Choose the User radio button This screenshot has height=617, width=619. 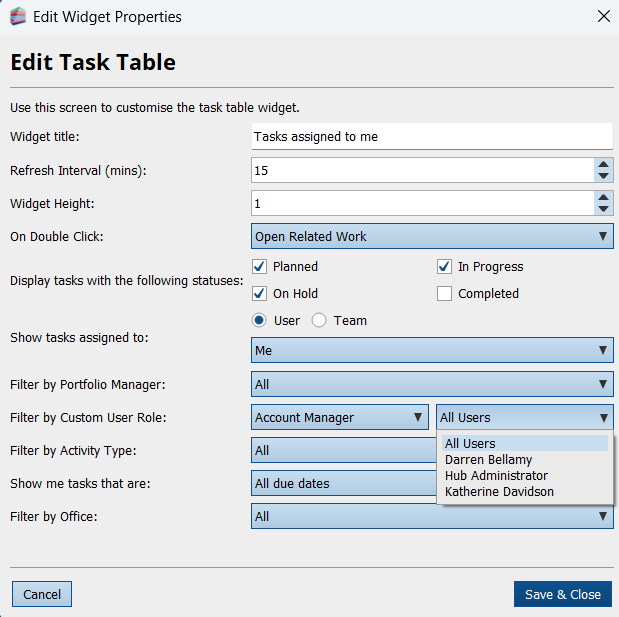click(260, 321)
